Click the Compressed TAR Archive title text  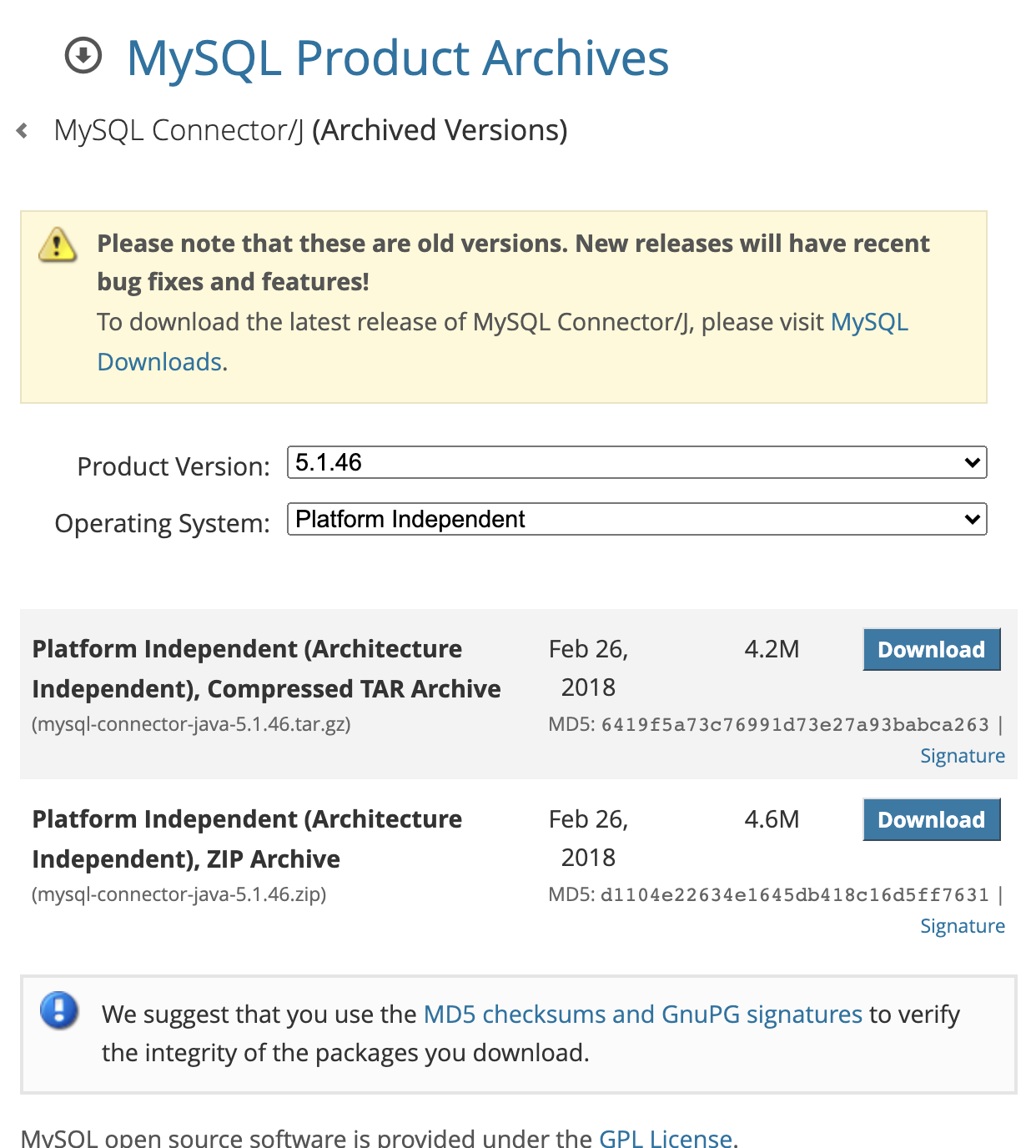(266, 668)
